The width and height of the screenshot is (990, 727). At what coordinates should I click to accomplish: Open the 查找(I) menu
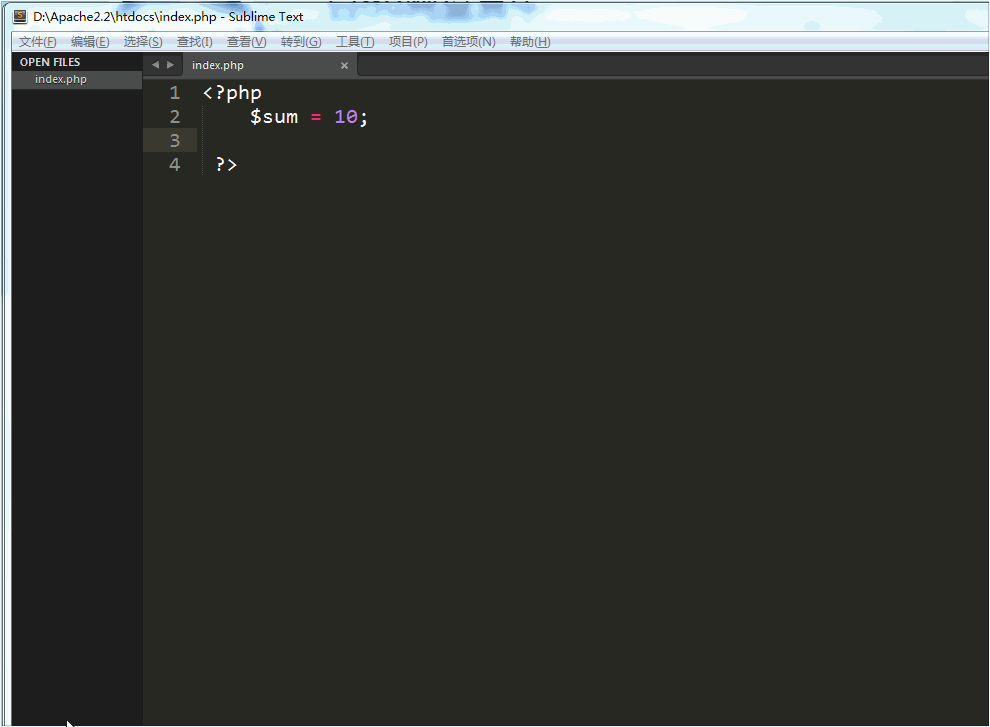[194, 42]
